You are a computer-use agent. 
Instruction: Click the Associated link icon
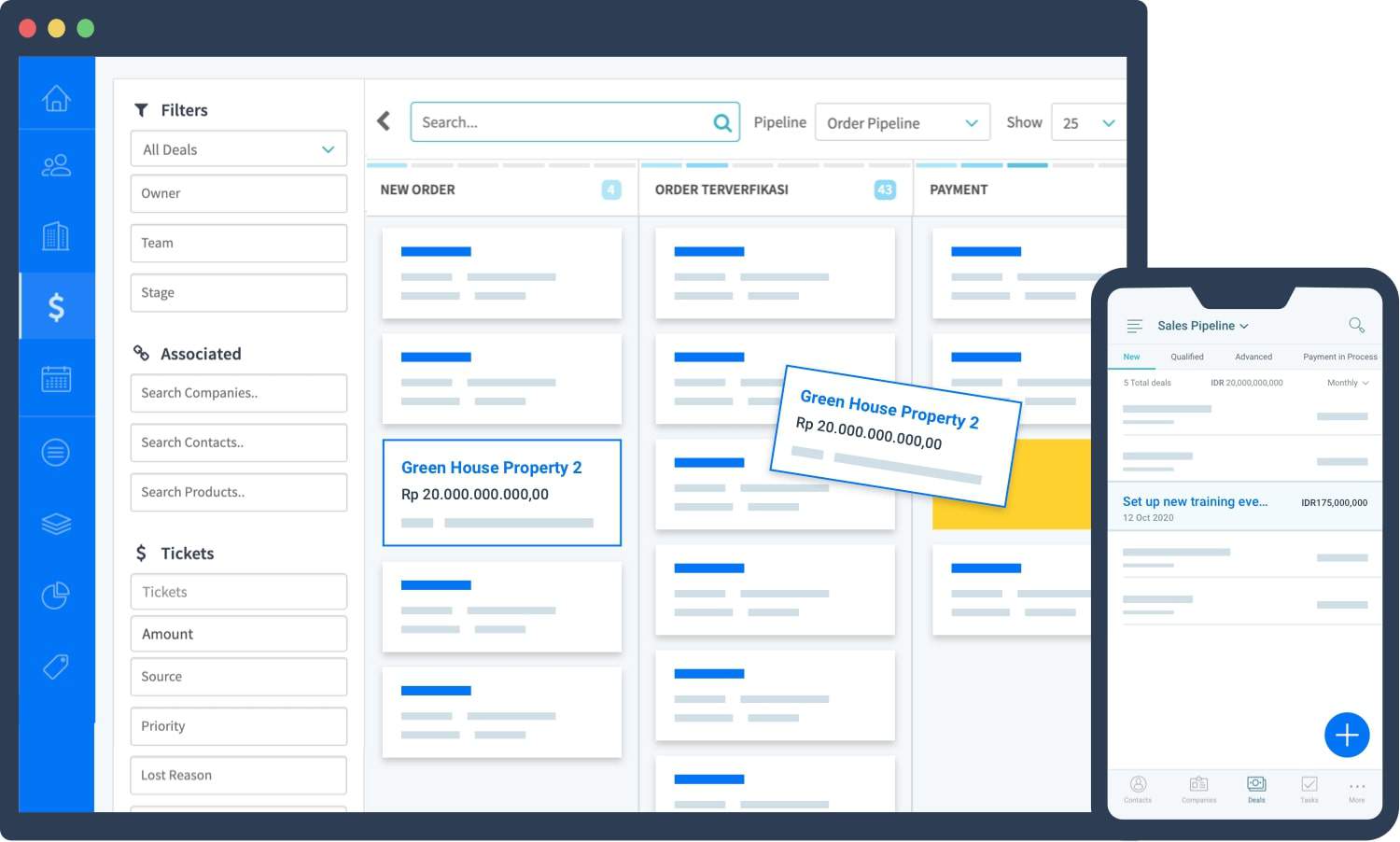click(141, 353)
